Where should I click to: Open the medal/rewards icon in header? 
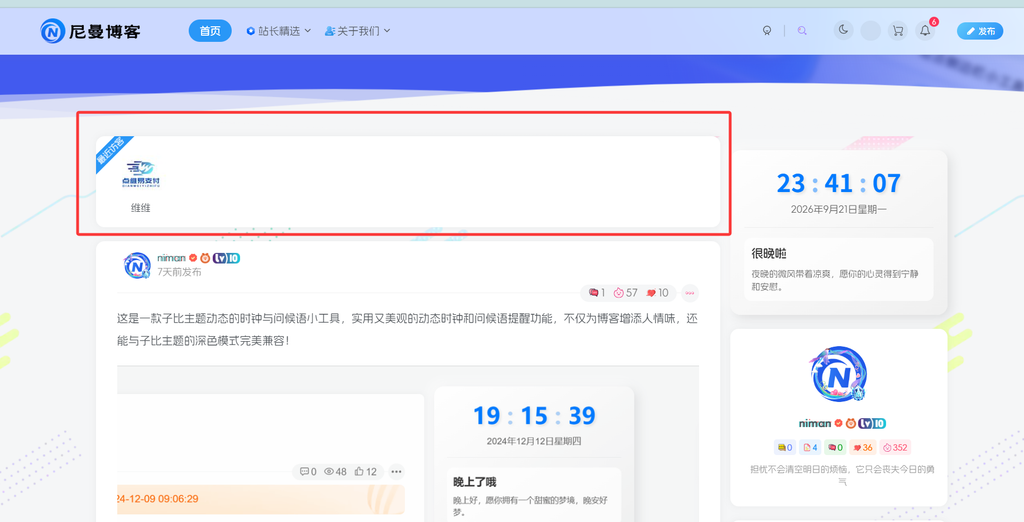[x=767, y=31]
